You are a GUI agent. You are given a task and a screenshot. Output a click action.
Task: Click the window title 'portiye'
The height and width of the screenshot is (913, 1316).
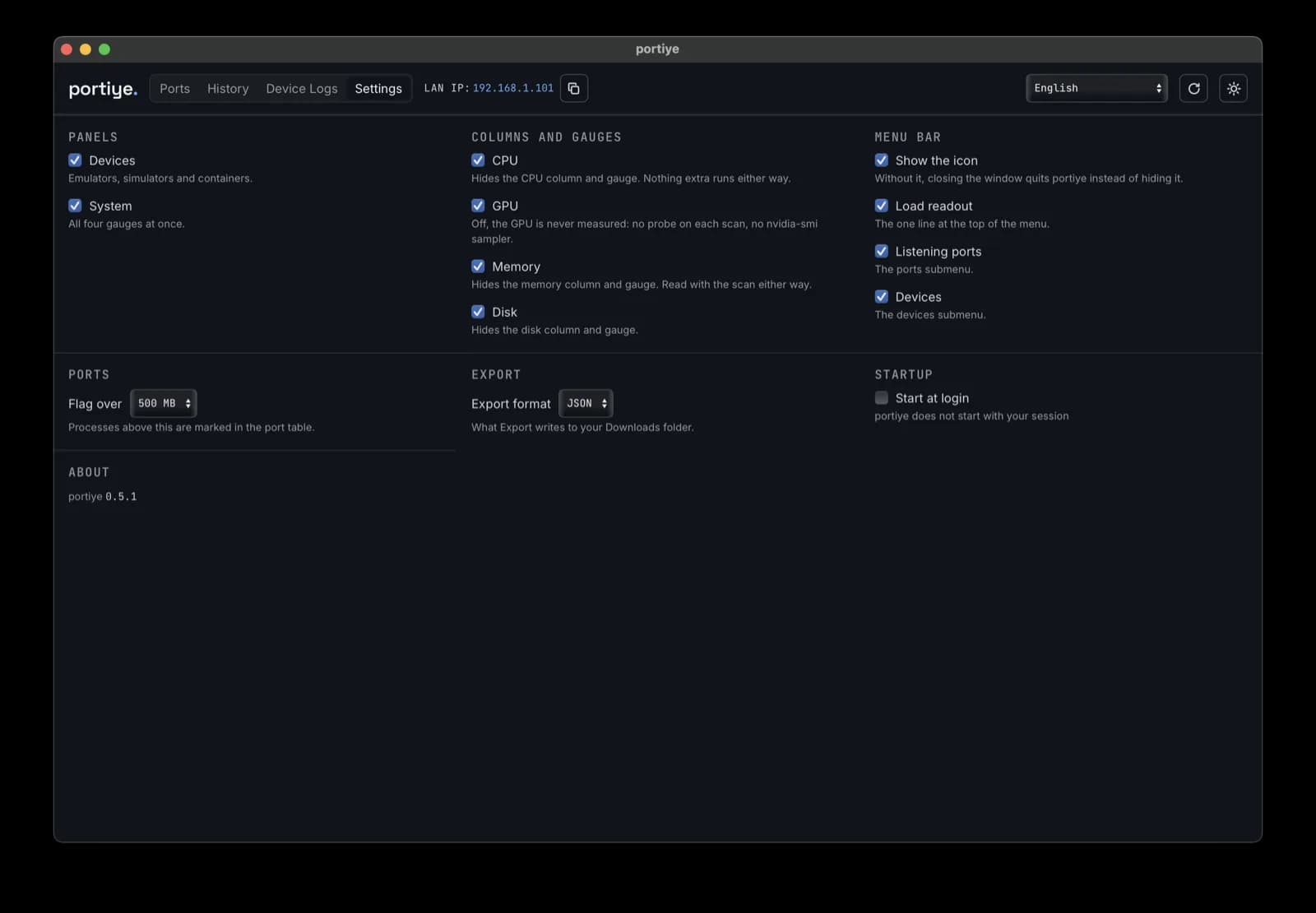(x=657, y=49)
